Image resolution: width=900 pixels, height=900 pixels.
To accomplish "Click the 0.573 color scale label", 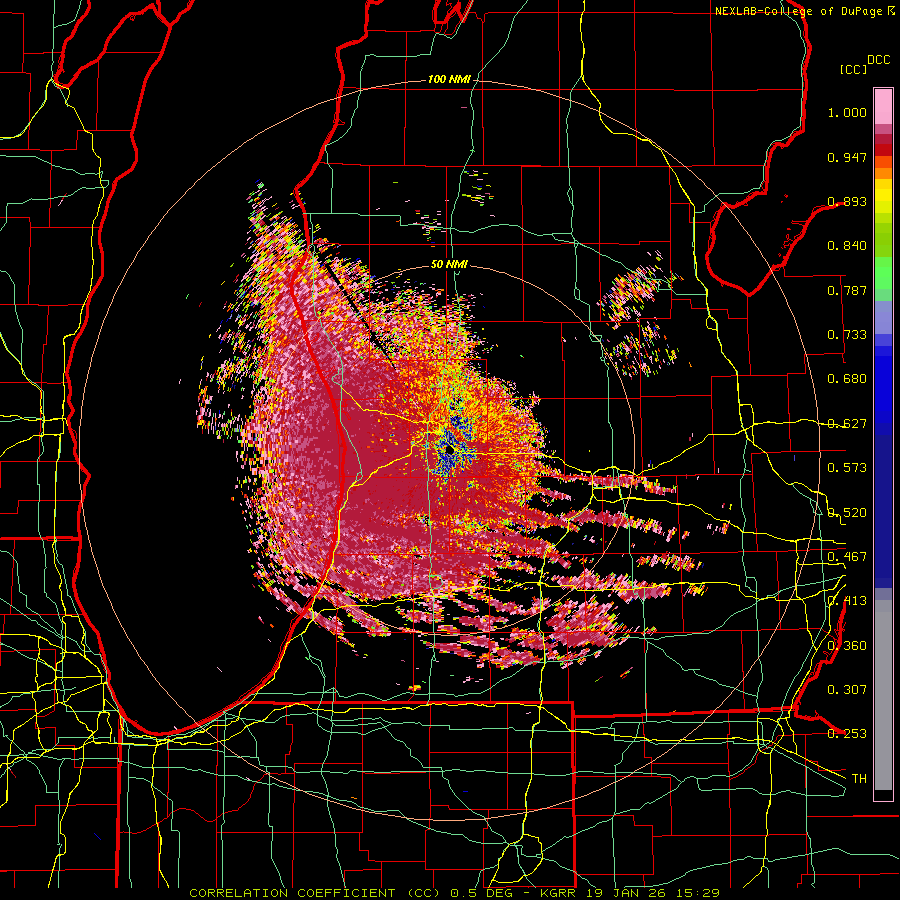I will [847, 468].
